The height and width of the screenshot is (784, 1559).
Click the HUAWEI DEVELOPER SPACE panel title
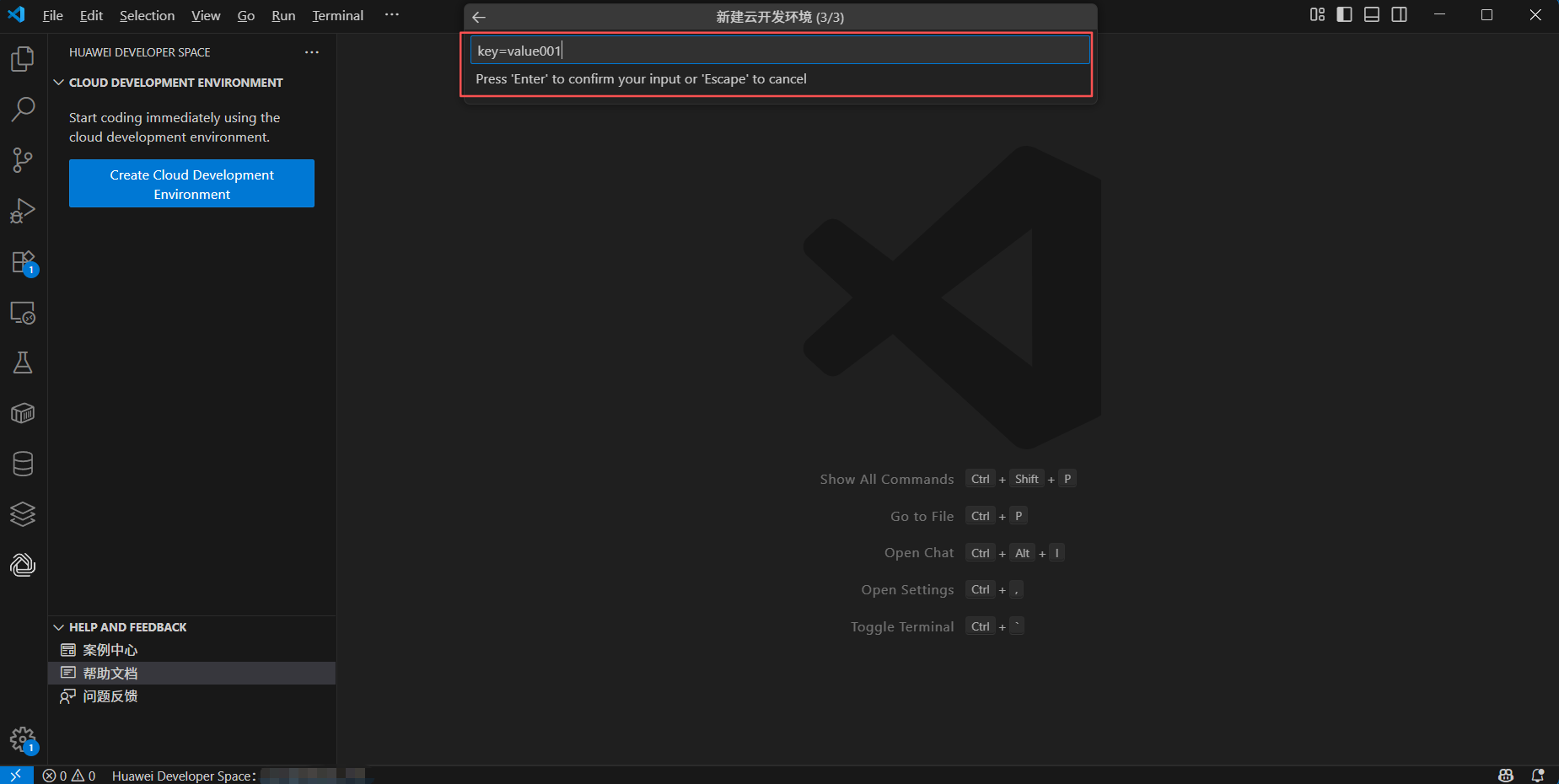point(140,52)
